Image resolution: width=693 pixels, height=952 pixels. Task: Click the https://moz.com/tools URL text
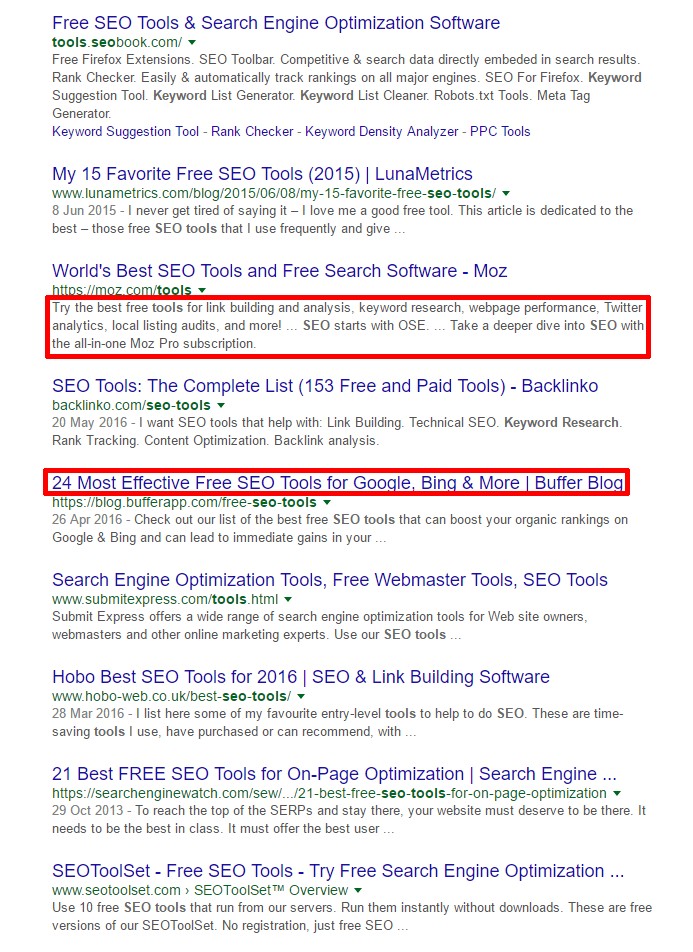pos(122,290)
